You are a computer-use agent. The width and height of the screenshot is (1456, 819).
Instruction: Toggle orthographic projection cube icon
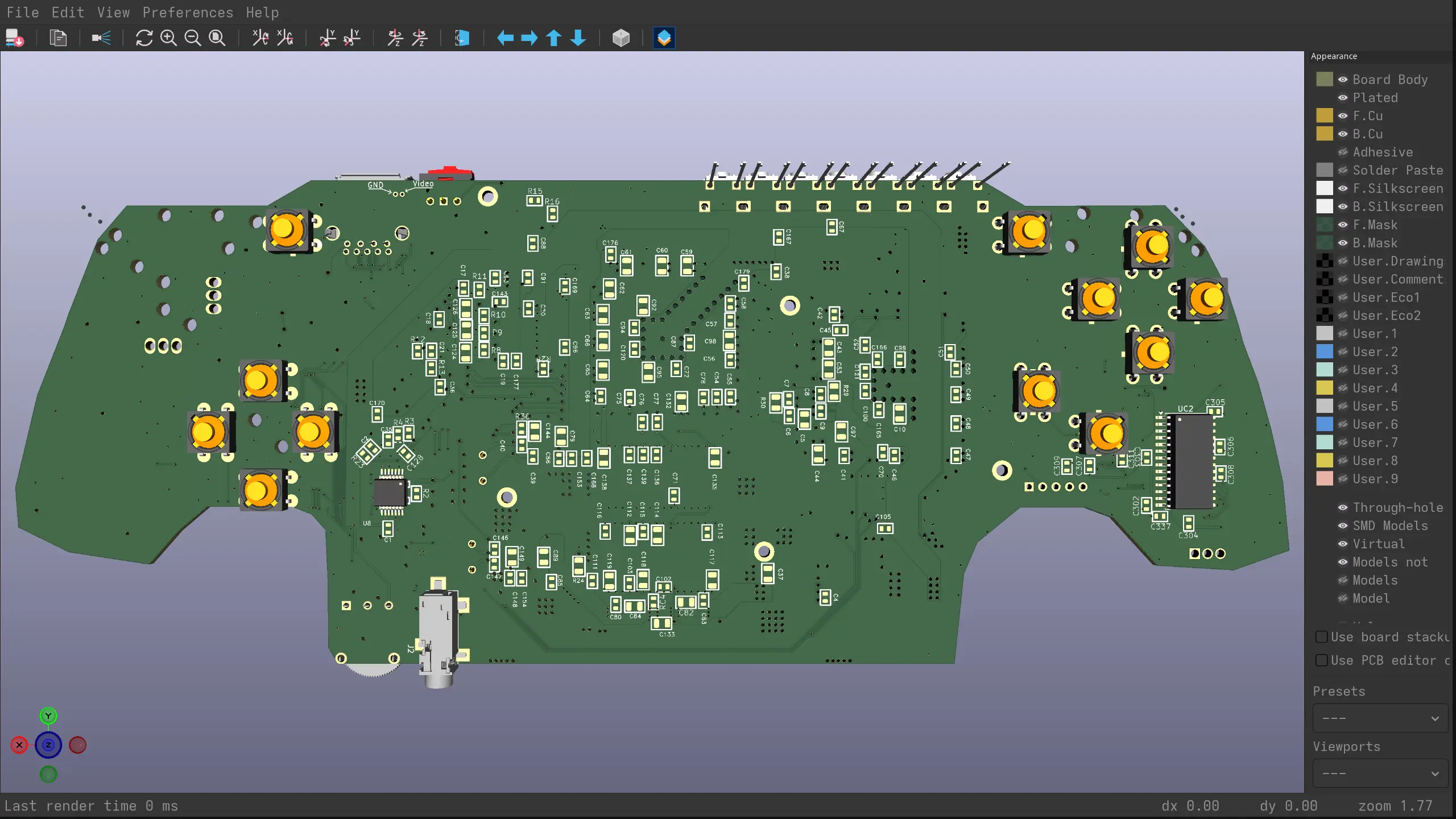[x=621, y=38]
